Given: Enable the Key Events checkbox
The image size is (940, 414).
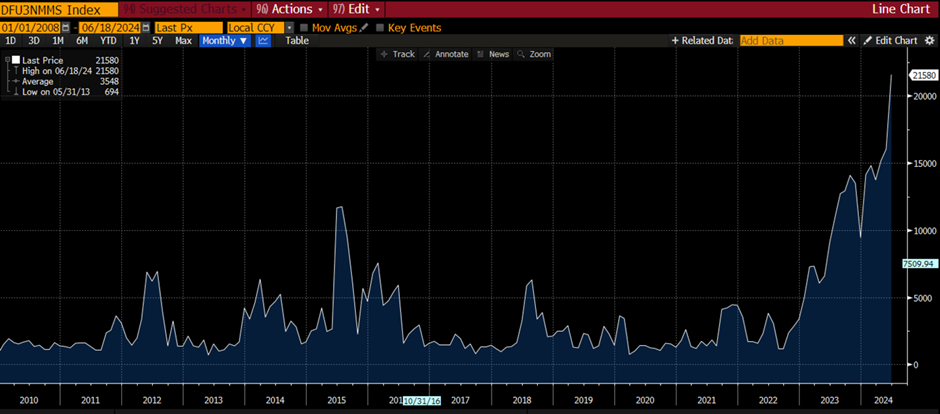Looking at the screenshot, I should point(379,28).
